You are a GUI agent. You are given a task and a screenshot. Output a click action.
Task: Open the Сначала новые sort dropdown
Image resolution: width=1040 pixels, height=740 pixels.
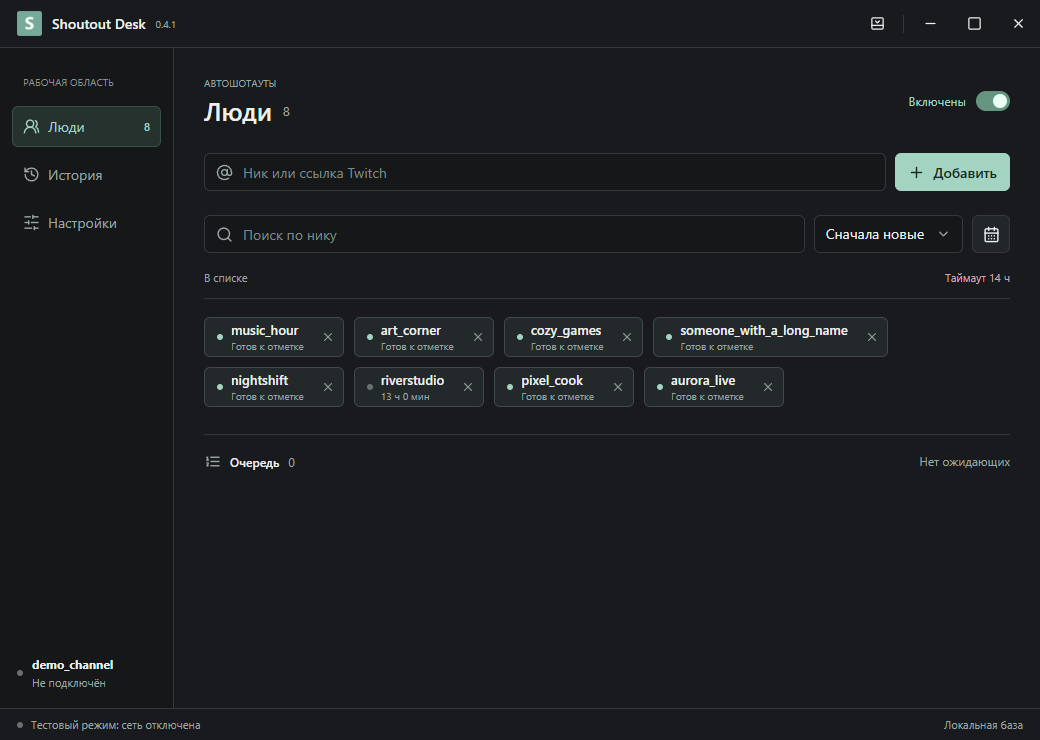[888, 234]
